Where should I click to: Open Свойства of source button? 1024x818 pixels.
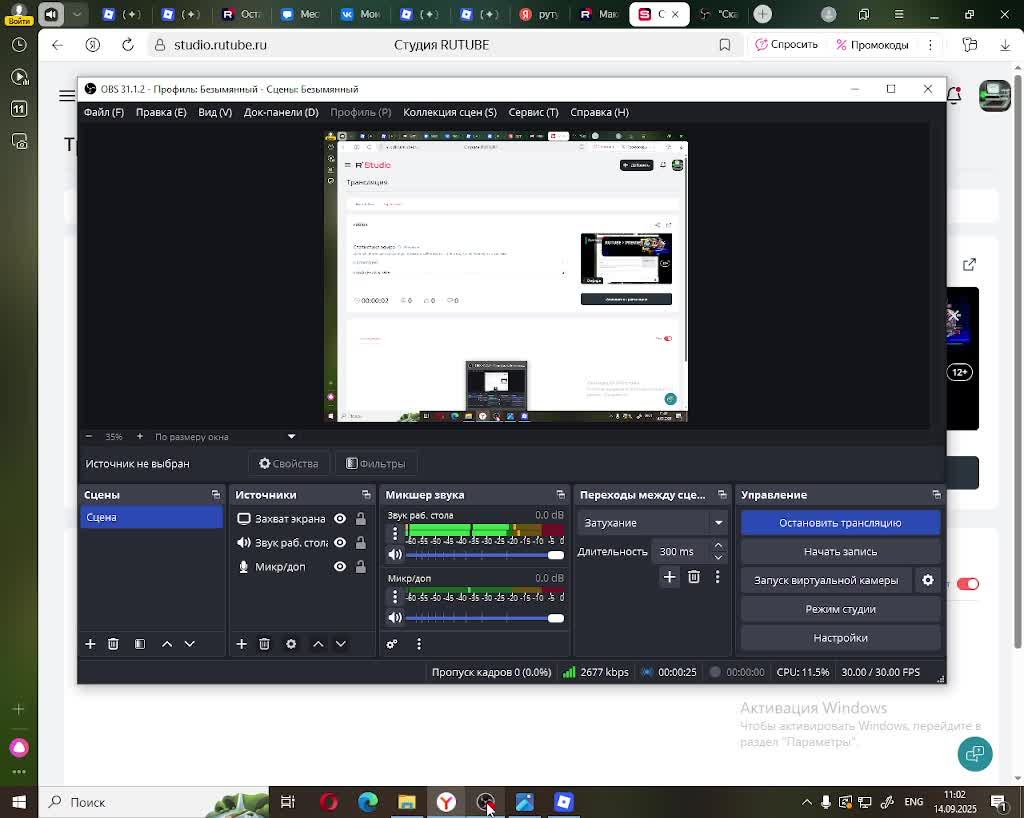pos(289,464)
